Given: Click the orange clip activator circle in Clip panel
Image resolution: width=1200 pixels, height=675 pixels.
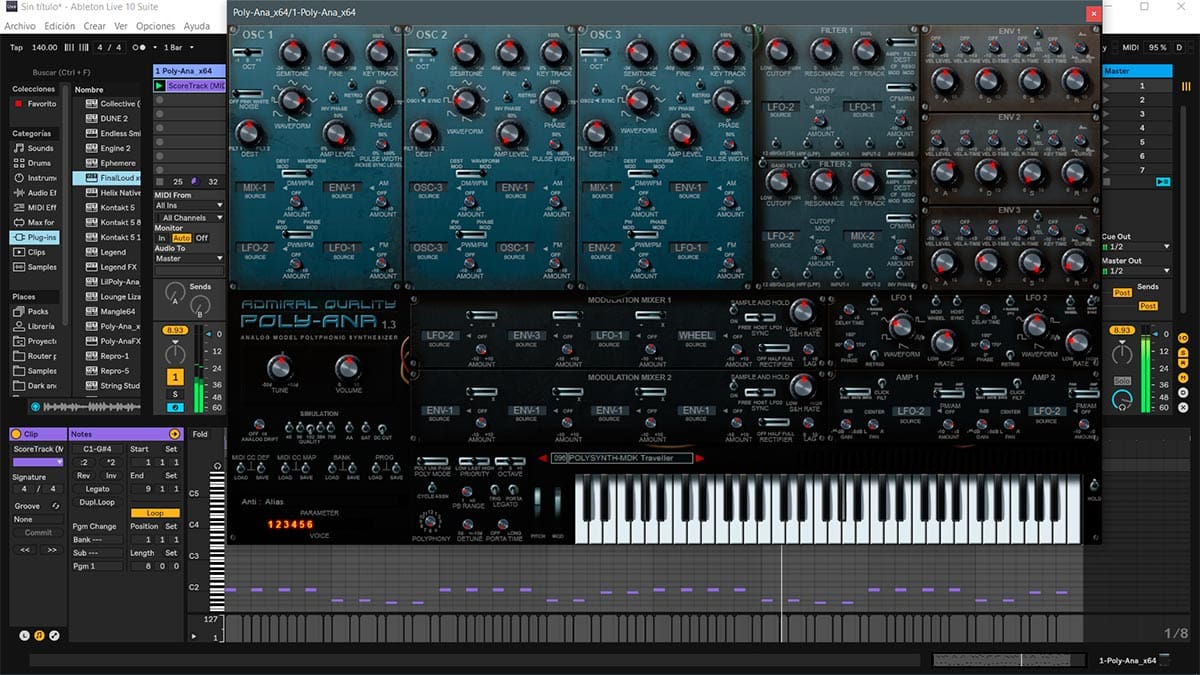Looking at the screenshot, I should pyautogui.click(x=17, y=434).
